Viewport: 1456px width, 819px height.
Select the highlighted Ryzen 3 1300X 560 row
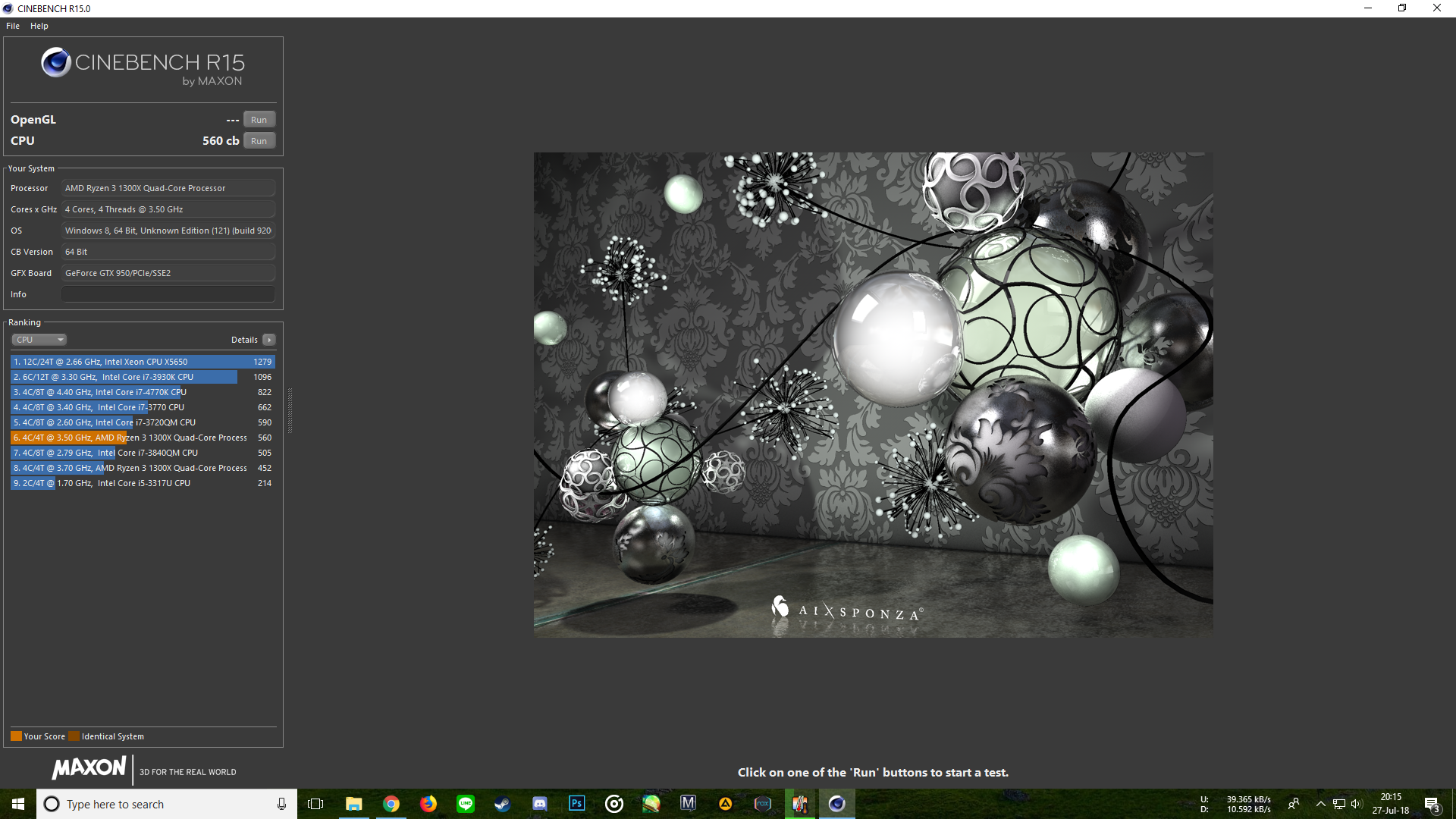pos(143,438)
